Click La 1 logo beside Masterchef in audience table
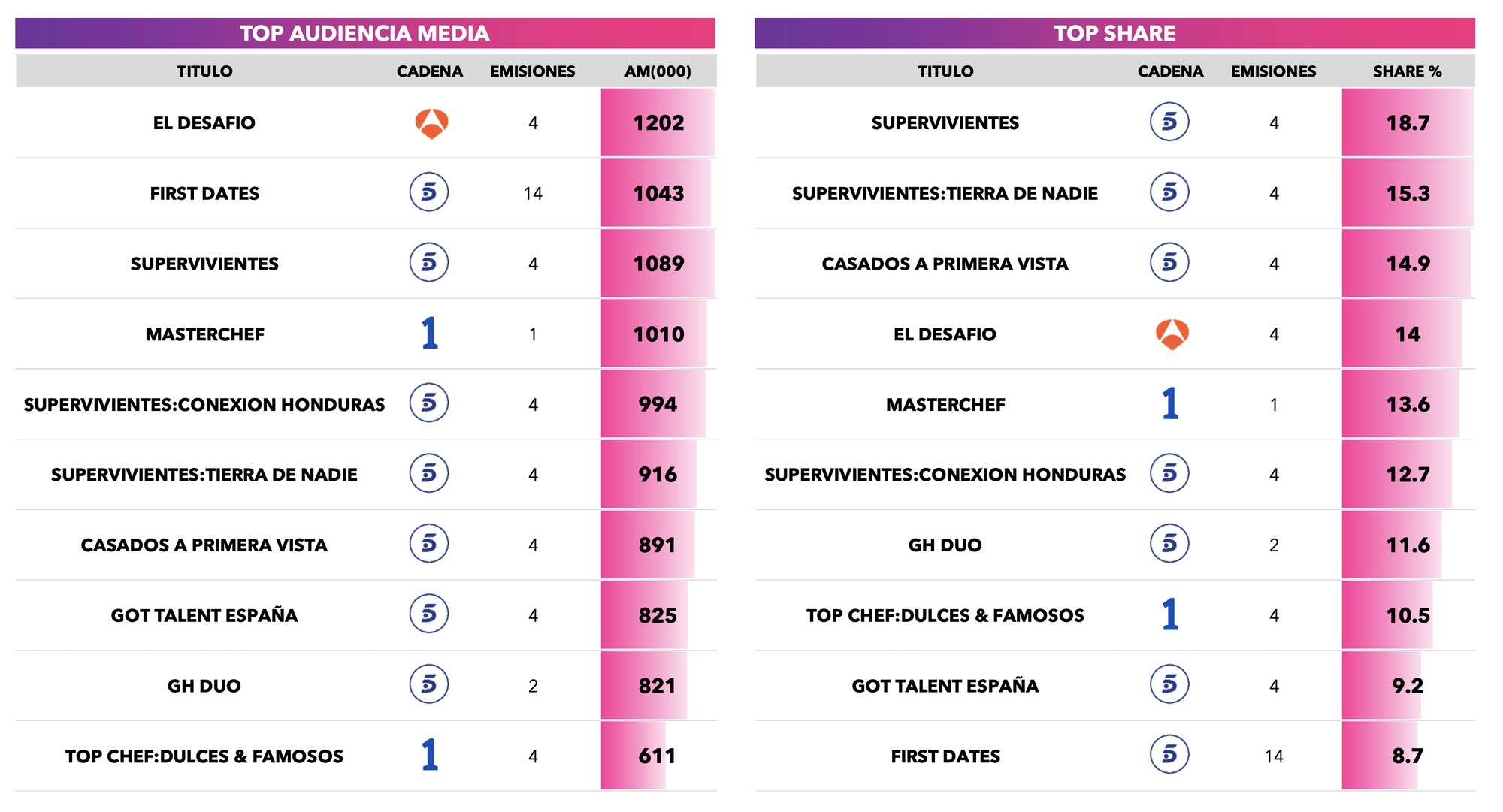The width and height of the screenshot is (1503, 812). 429,333
